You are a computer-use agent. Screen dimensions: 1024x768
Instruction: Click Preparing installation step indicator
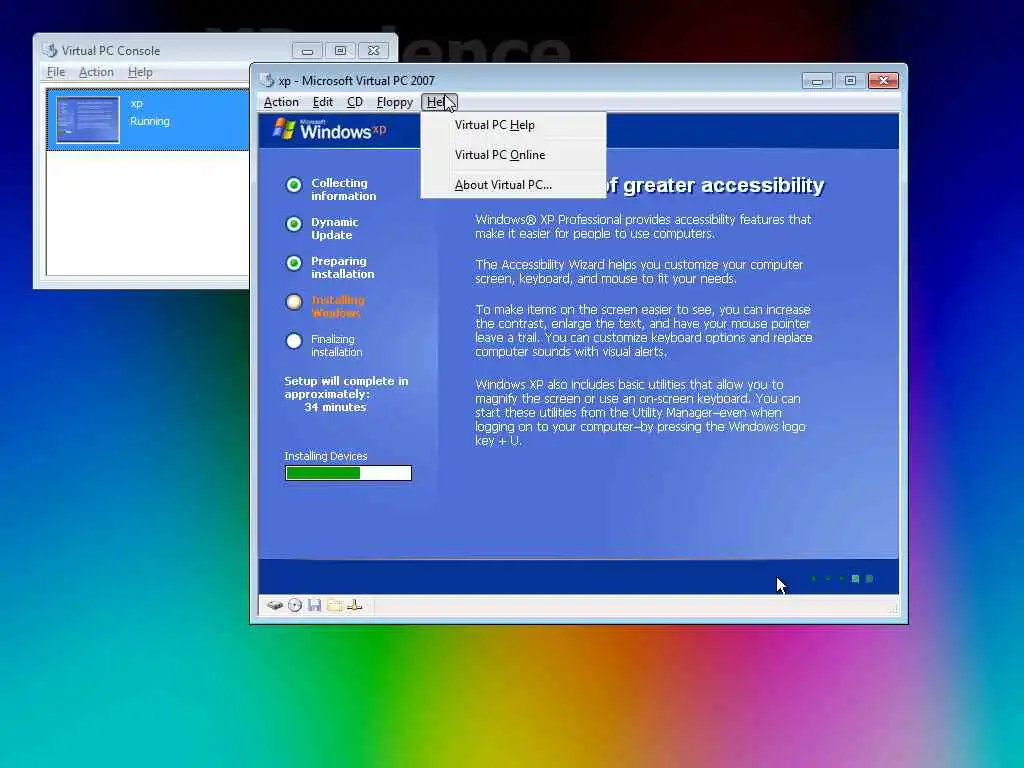point(294,263)
